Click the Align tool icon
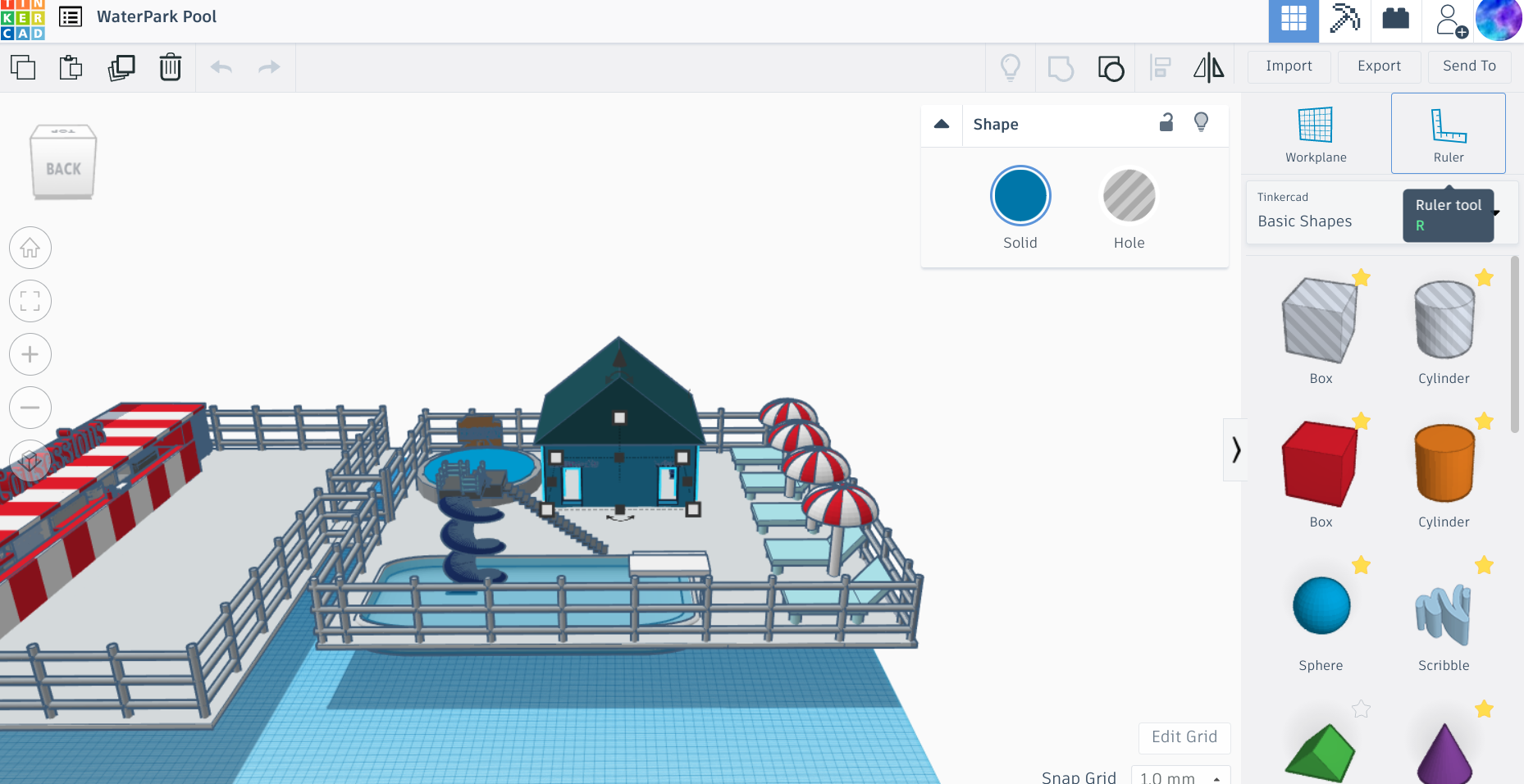Viewport: 1524px width, 784px height. pyautogui.click(x=1160, y=67)
